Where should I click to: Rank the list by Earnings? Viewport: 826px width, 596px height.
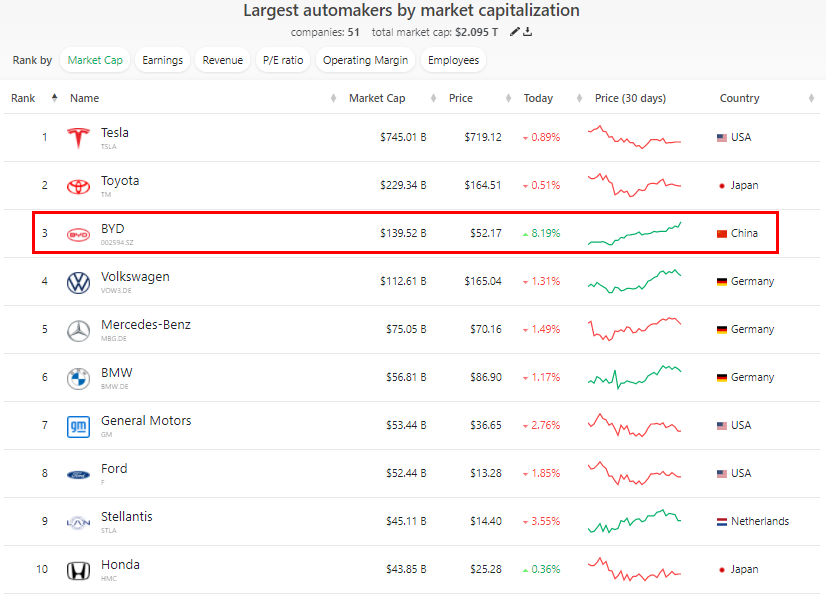(162, 60)
